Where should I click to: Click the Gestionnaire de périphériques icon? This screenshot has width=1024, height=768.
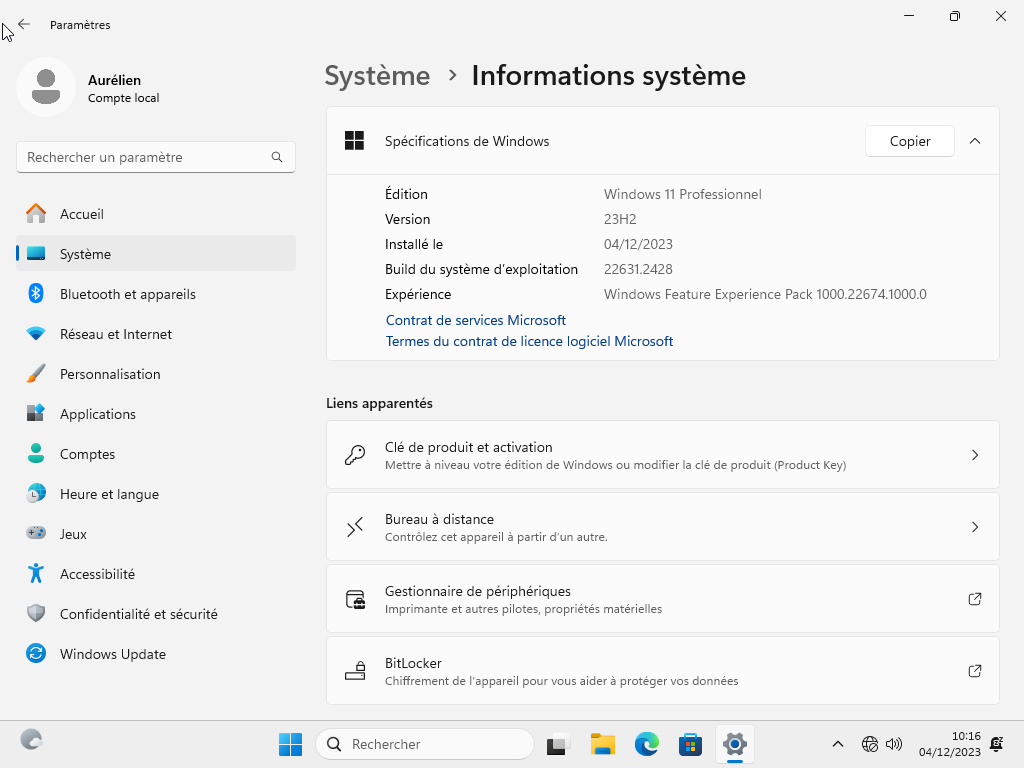(x=355, y=599)
